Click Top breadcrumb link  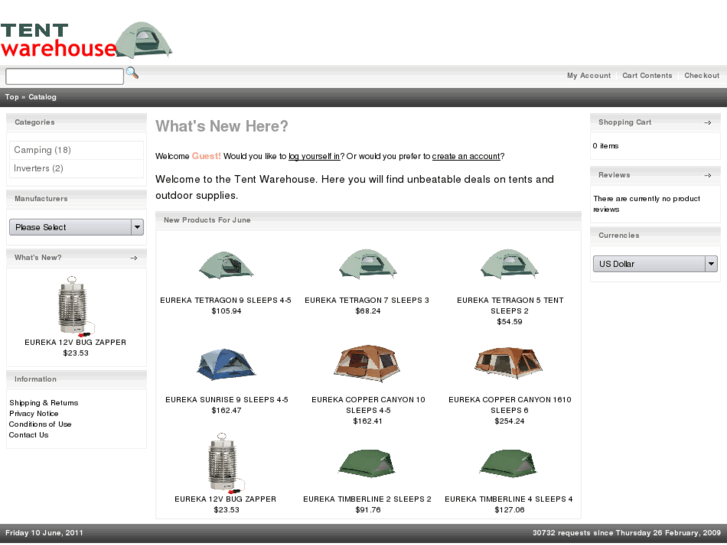[12, 97]
